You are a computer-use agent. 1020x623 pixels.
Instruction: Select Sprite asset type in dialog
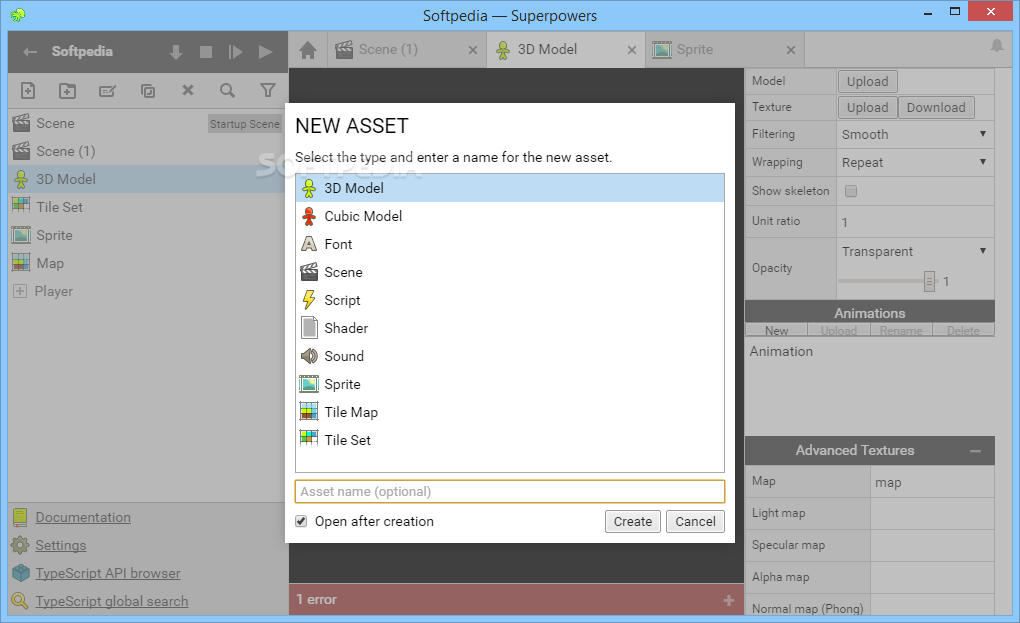click(x=510, y=384)
